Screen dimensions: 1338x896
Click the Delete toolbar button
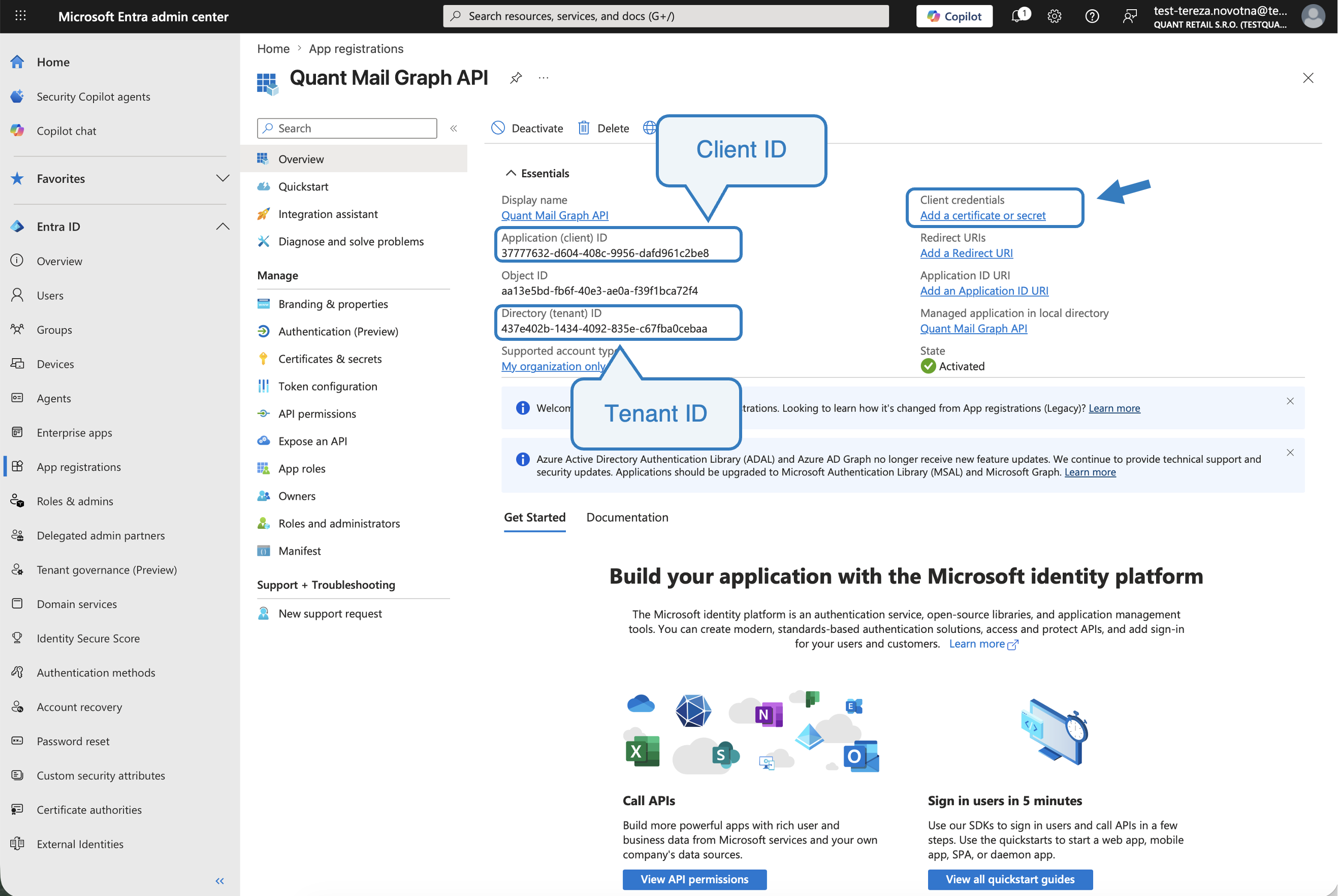[x=603, y=128]
